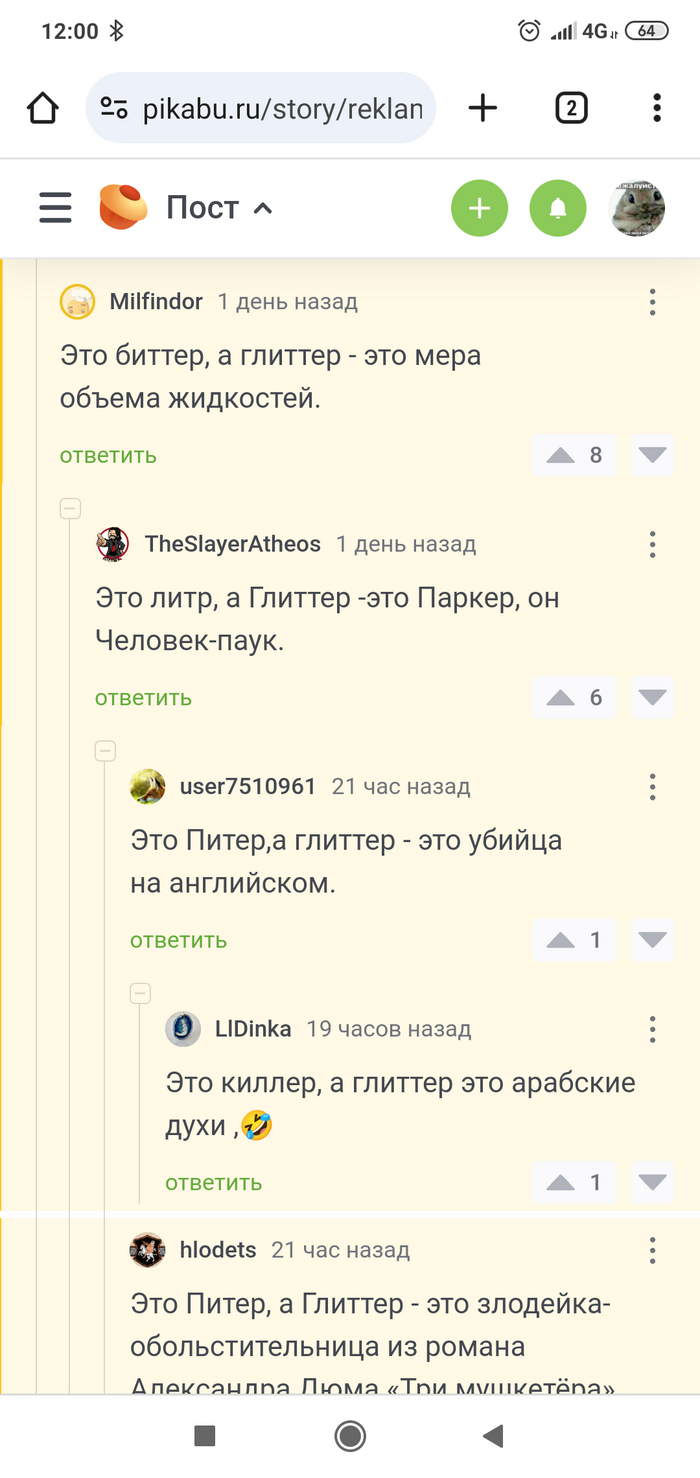Tap the address bar showing pikabu.ru

(x=260, y=107)
